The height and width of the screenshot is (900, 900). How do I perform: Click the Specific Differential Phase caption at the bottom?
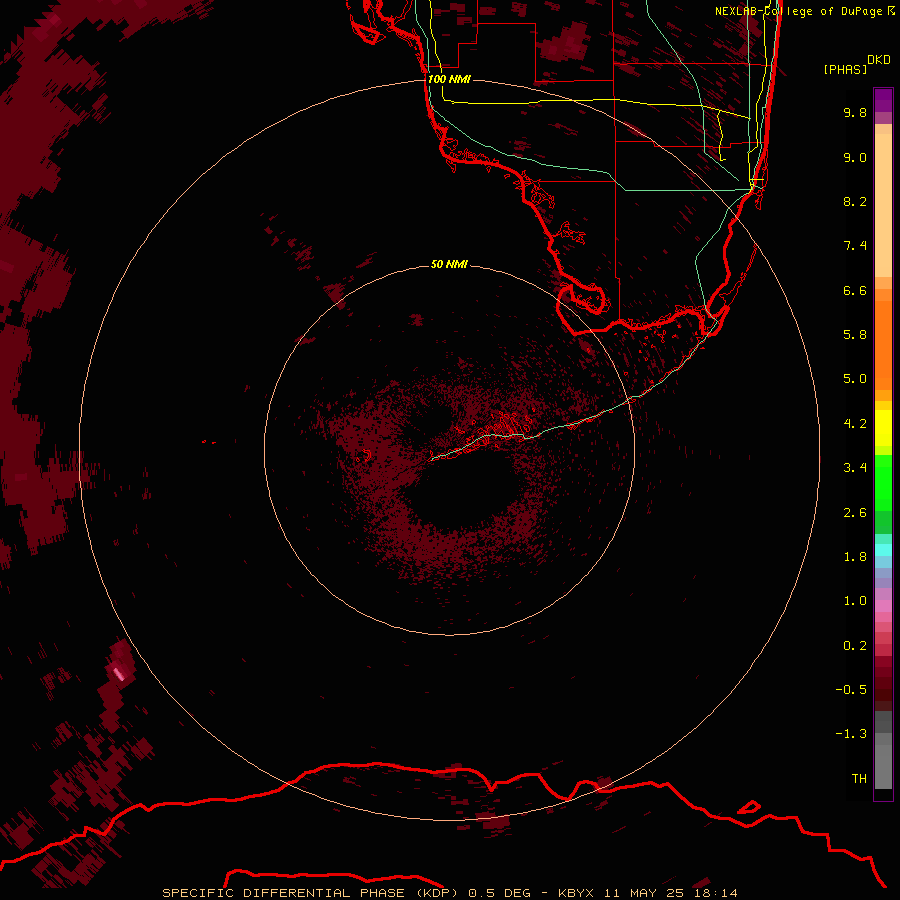pyautogui.click(x=449, y=893)
